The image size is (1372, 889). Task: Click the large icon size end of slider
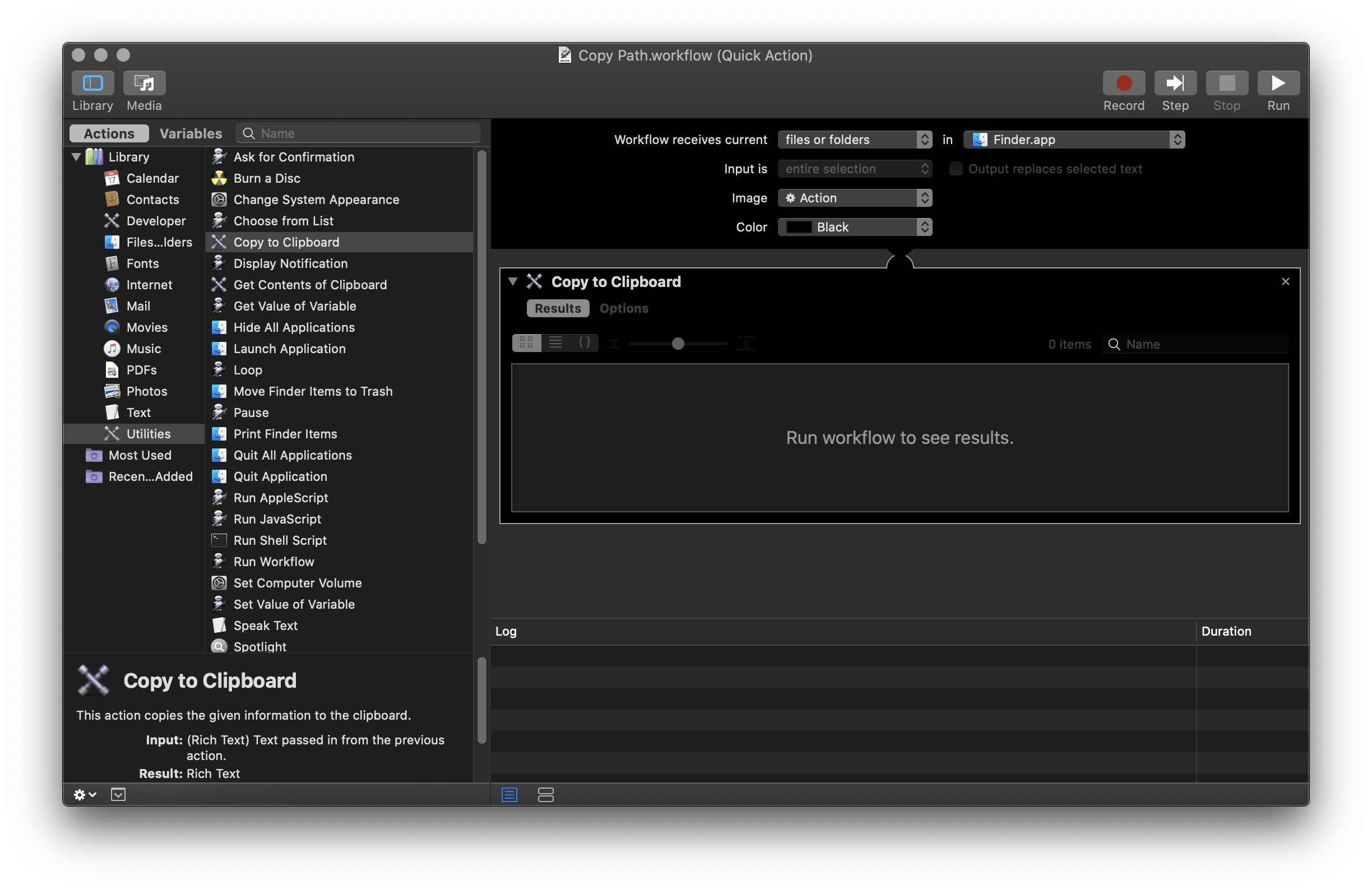[x=746, y=344]
